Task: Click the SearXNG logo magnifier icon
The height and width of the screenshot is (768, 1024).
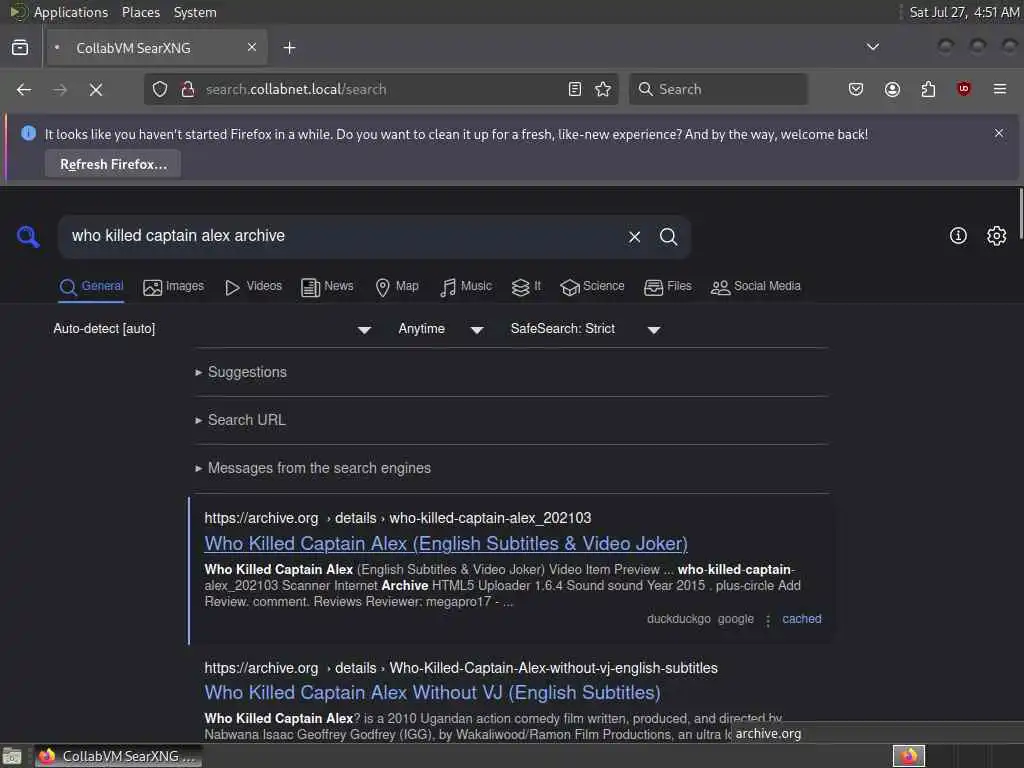Action: point(28,236)
